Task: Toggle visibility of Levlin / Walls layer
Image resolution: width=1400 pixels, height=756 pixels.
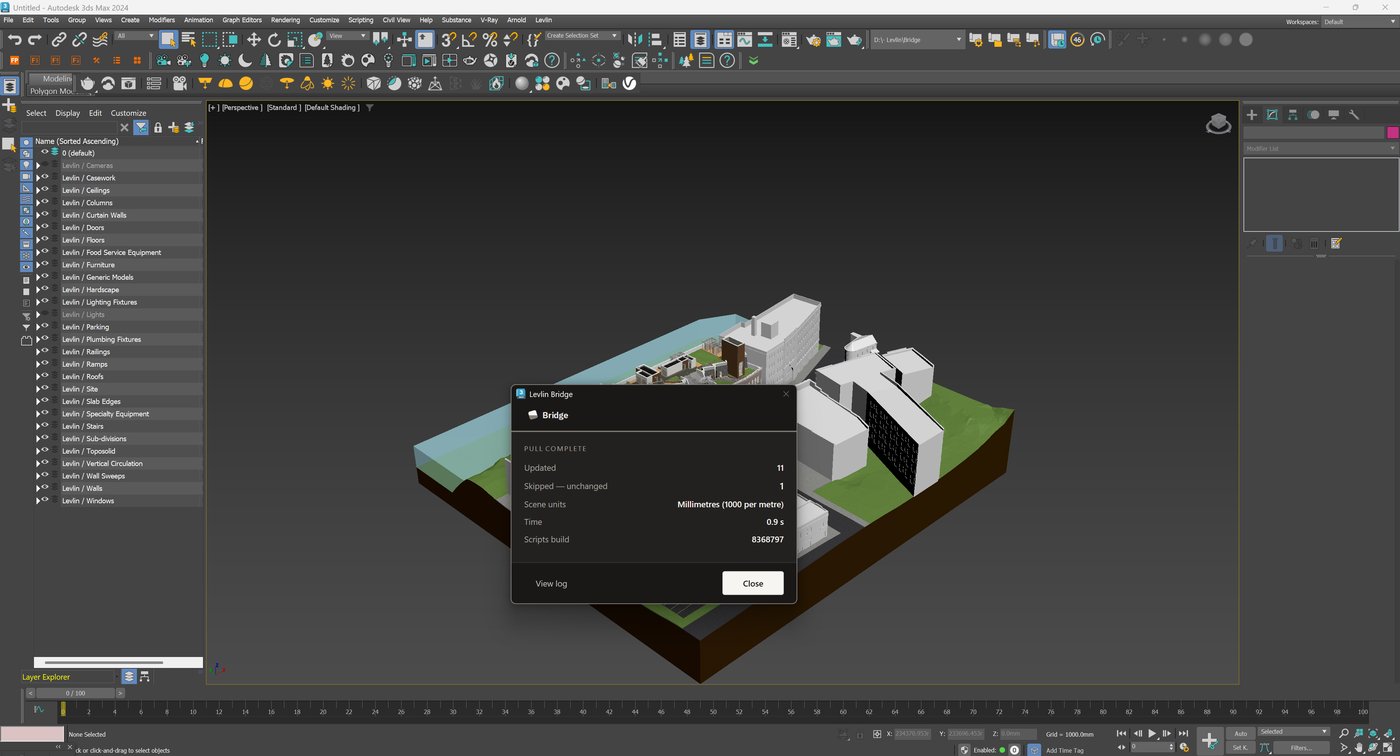Action: coord(45,488)
